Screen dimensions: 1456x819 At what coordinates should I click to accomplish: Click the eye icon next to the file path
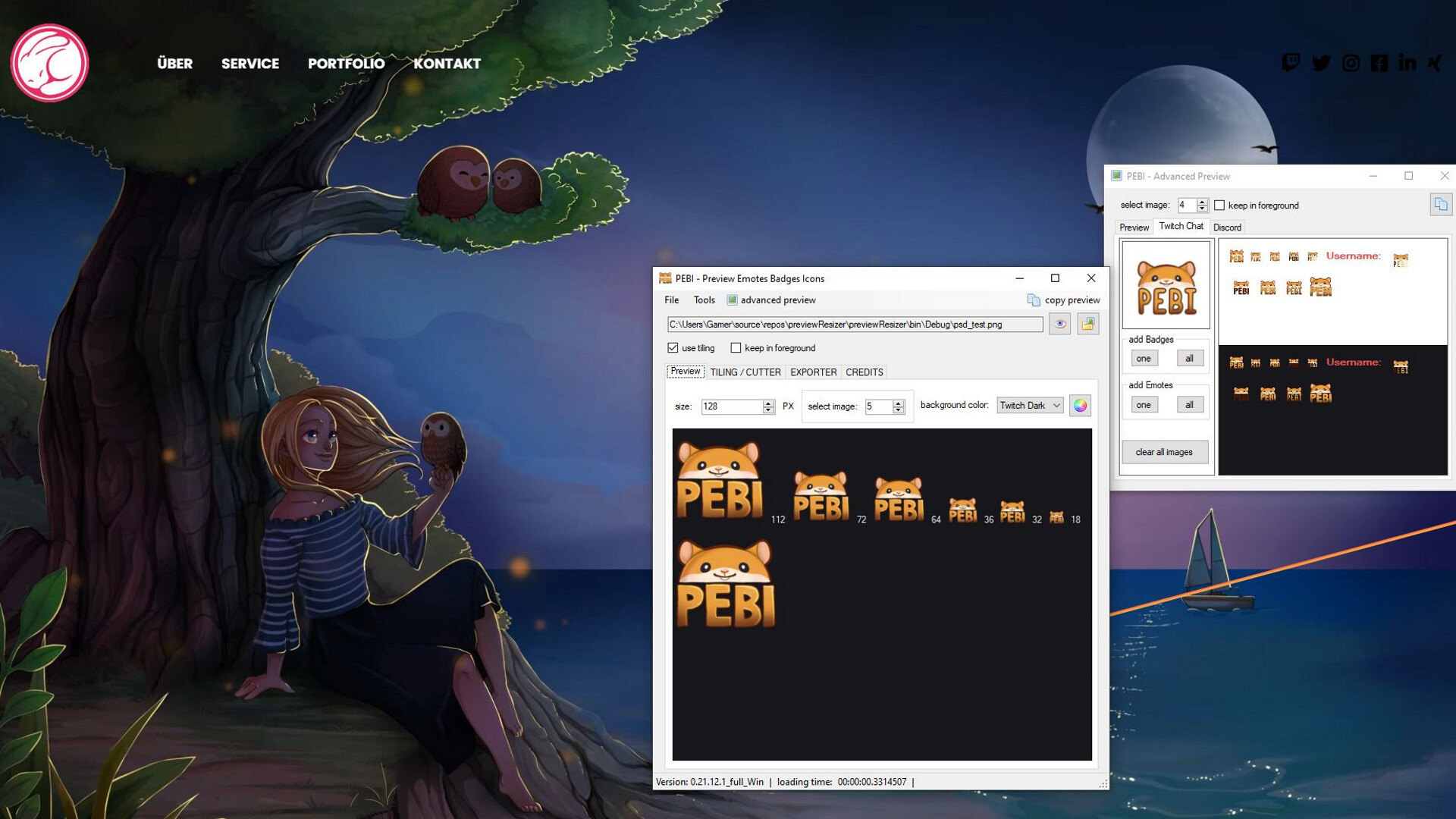point(1059,324)
